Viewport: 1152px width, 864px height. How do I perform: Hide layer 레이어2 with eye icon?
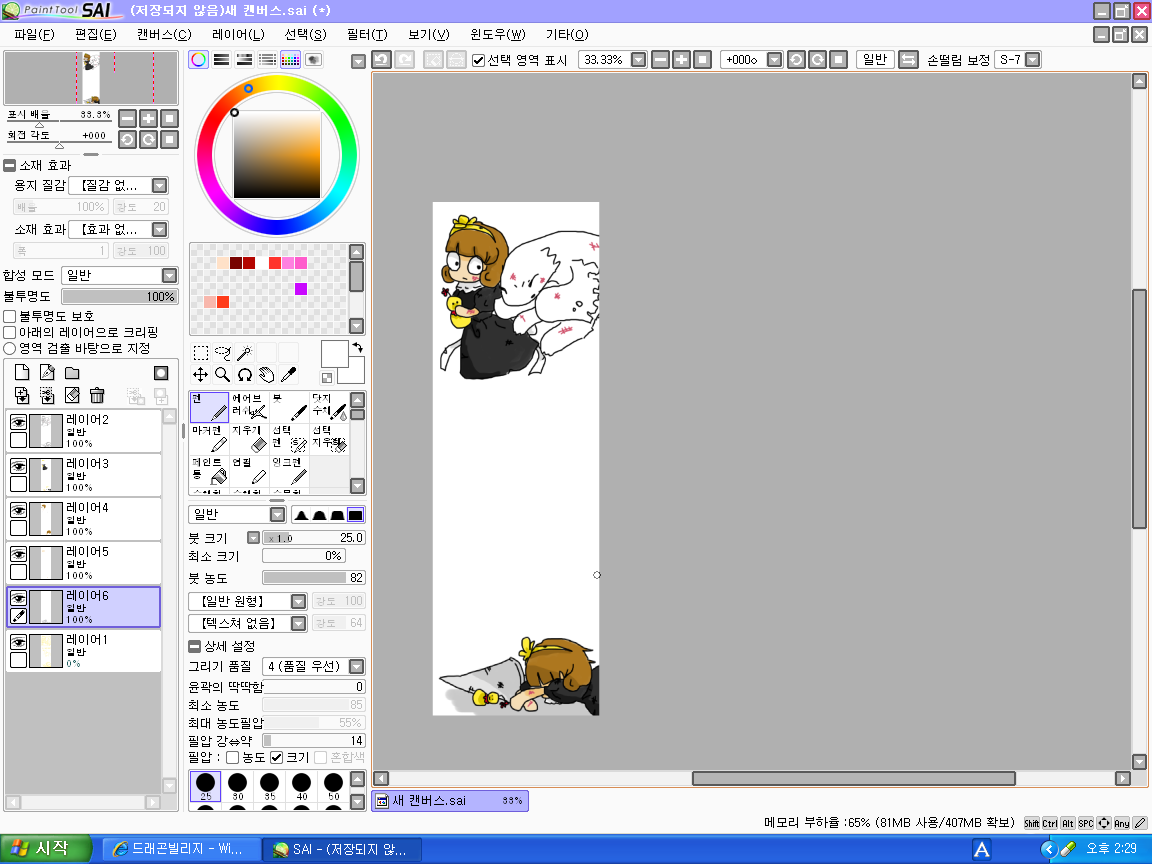coord(18,422)
